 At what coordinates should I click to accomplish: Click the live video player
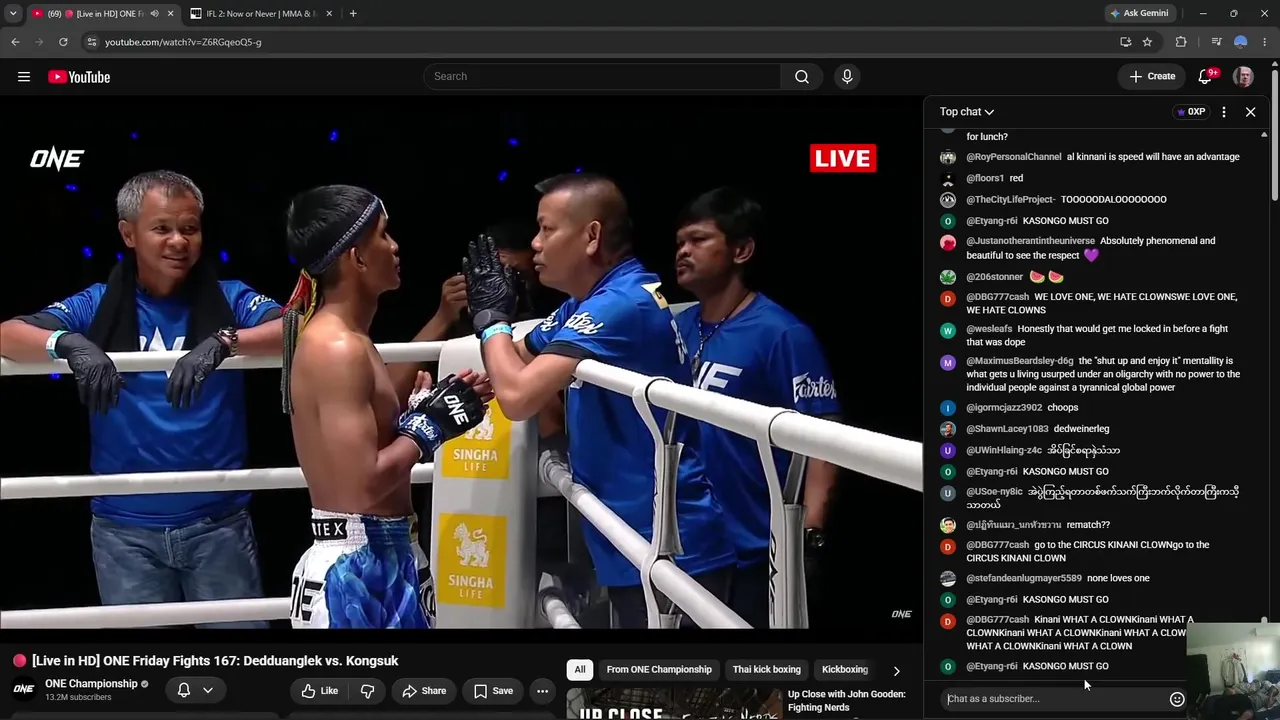[x=461, y=362]
